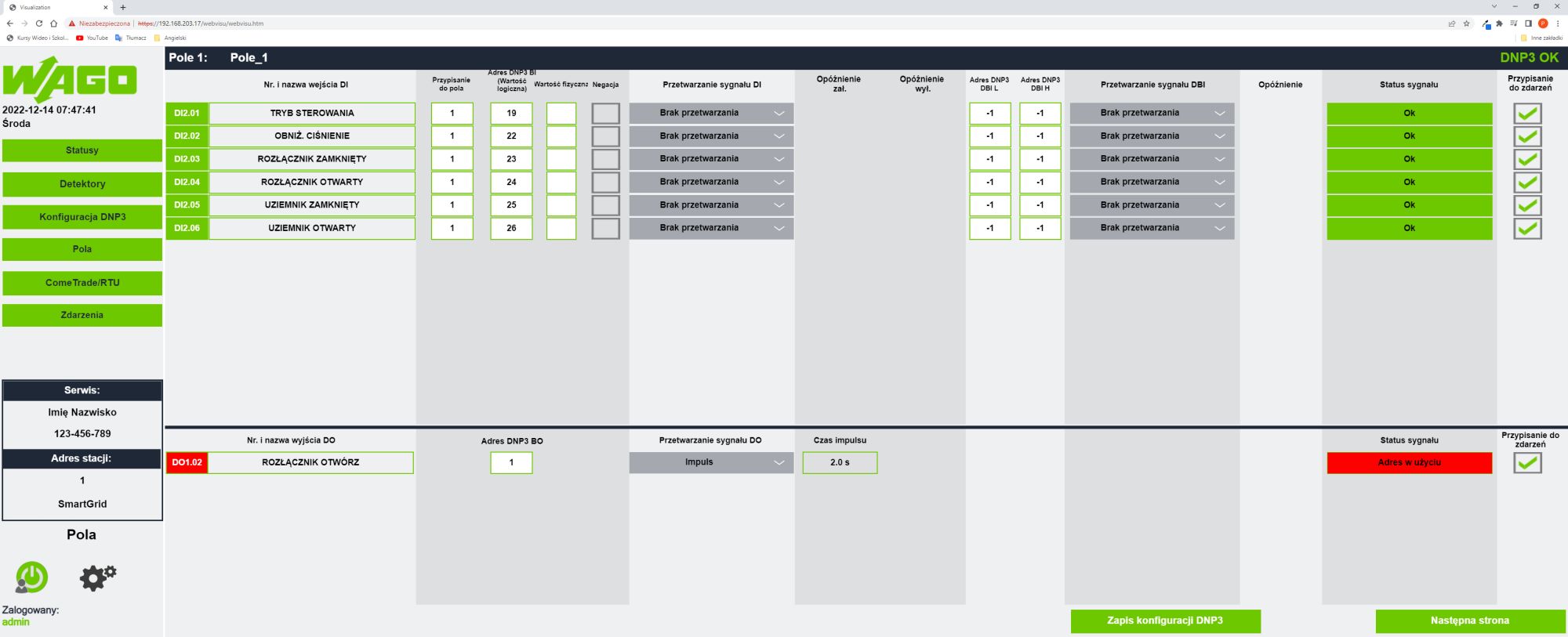Viewport: 1568px width, 637px height.
Task: Edit Czas impulsu field 2.0 s
Action: point(840,463)
